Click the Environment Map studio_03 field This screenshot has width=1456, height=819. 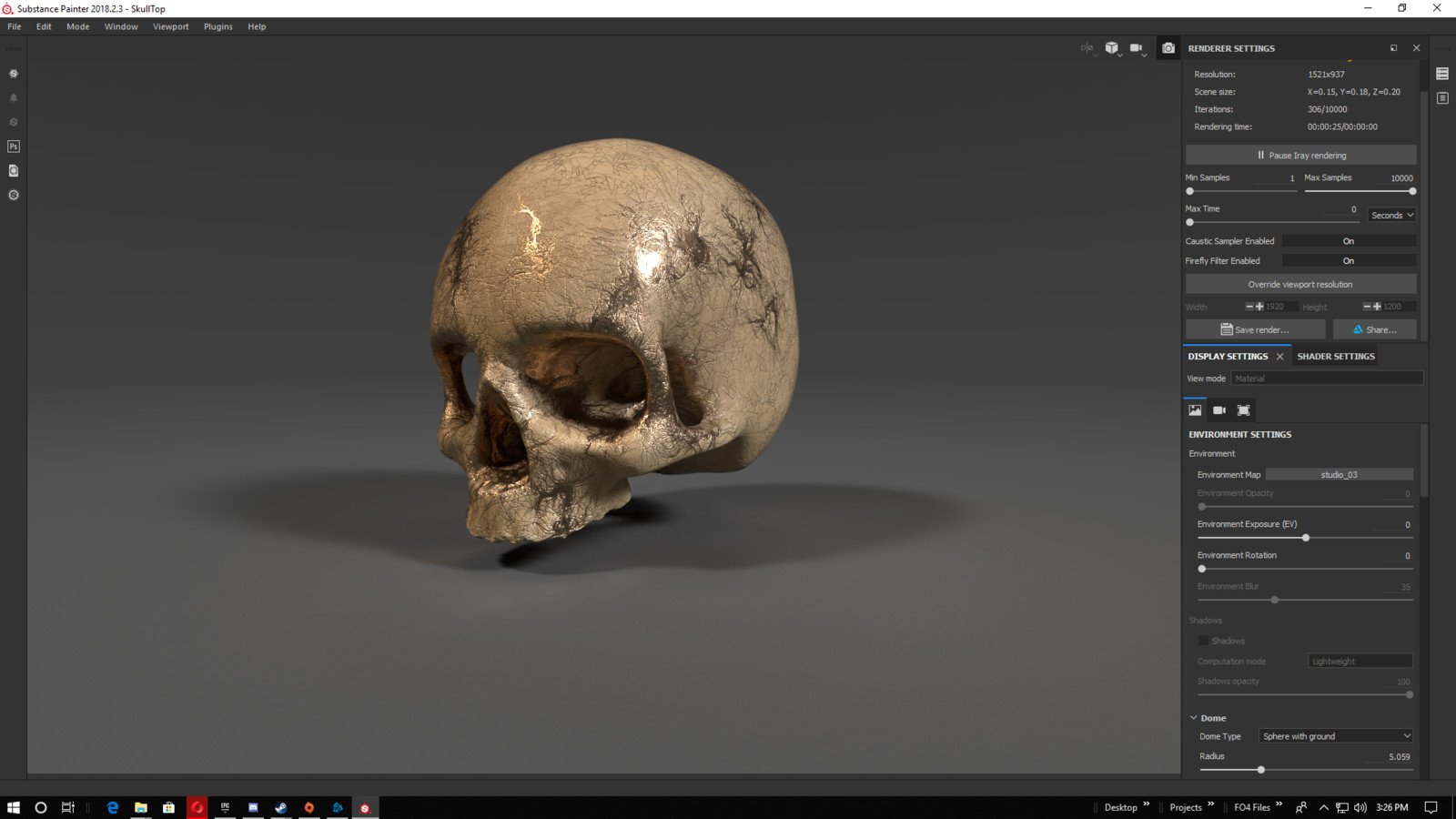tap(1339, 475)
